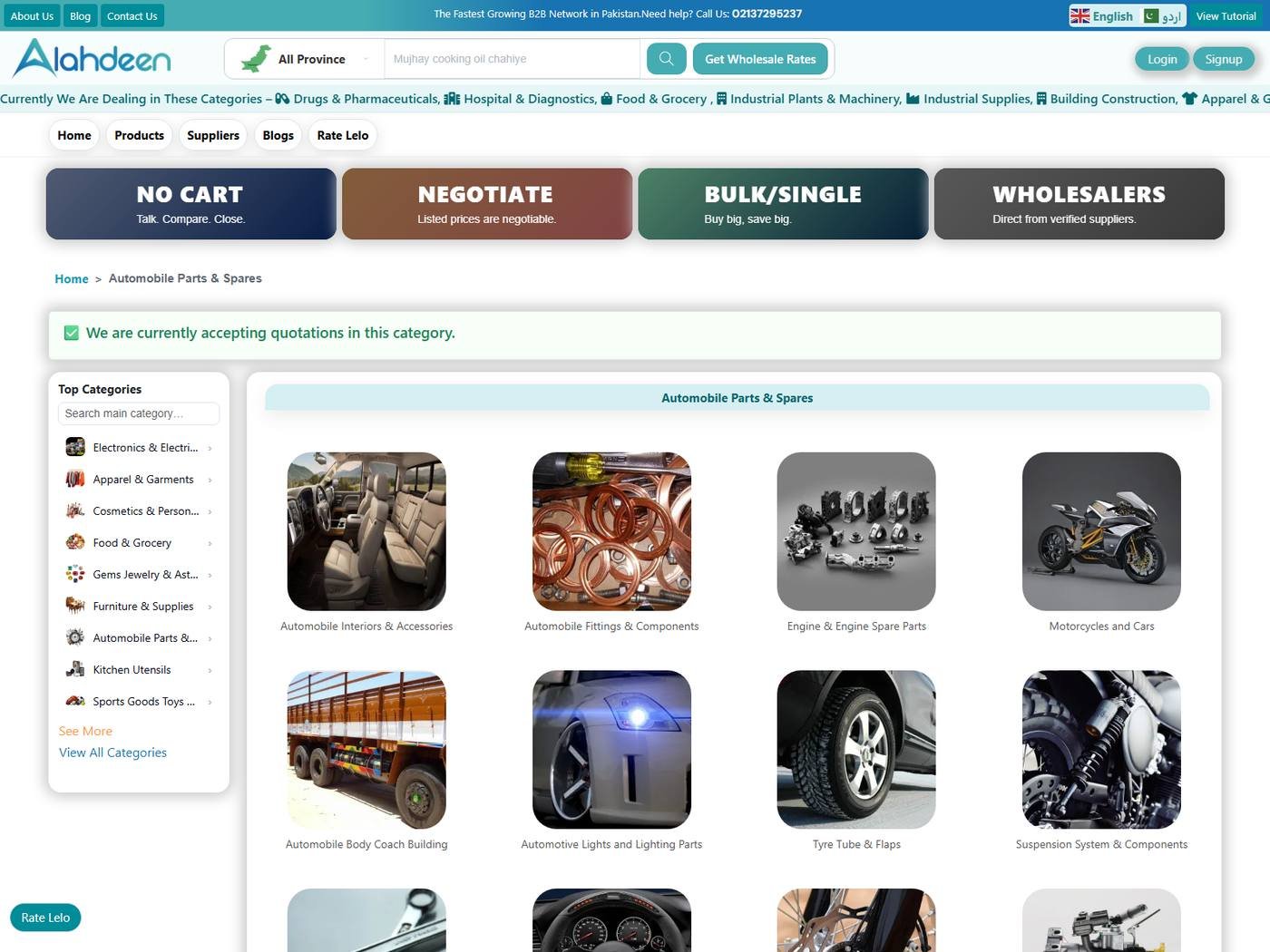Focus the product search input field
Viewport: 1270px width, 952px height.
tap(513, 59)
